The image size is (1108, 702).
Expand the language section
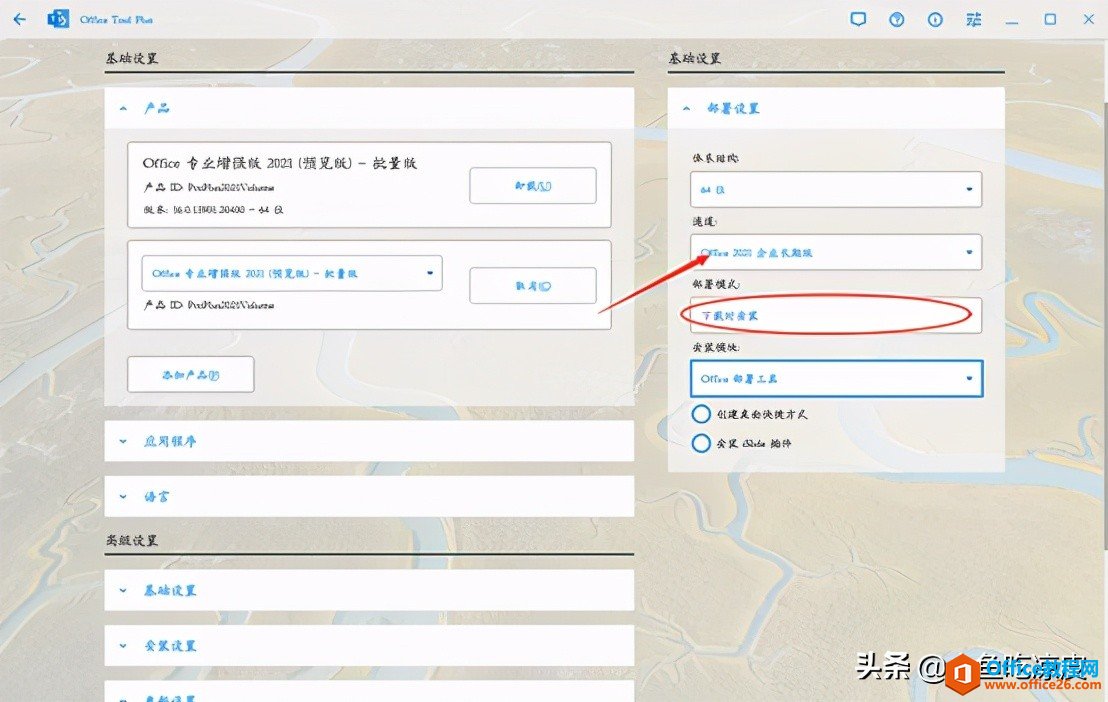[370, 496]
